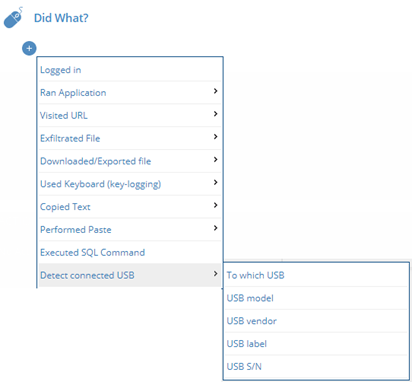Select USB label submenu option
412x382 pixels.
point(316,344)
